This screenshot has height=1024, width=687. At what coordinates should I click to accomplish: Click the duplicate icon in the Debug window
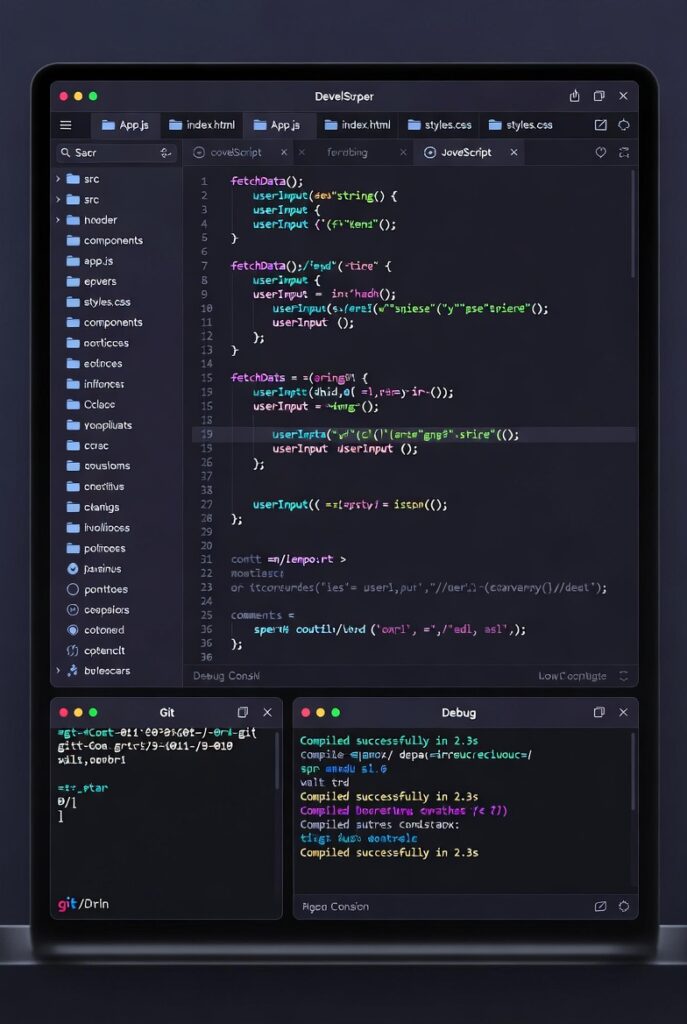pyautogui.click(x=599, y=712)
